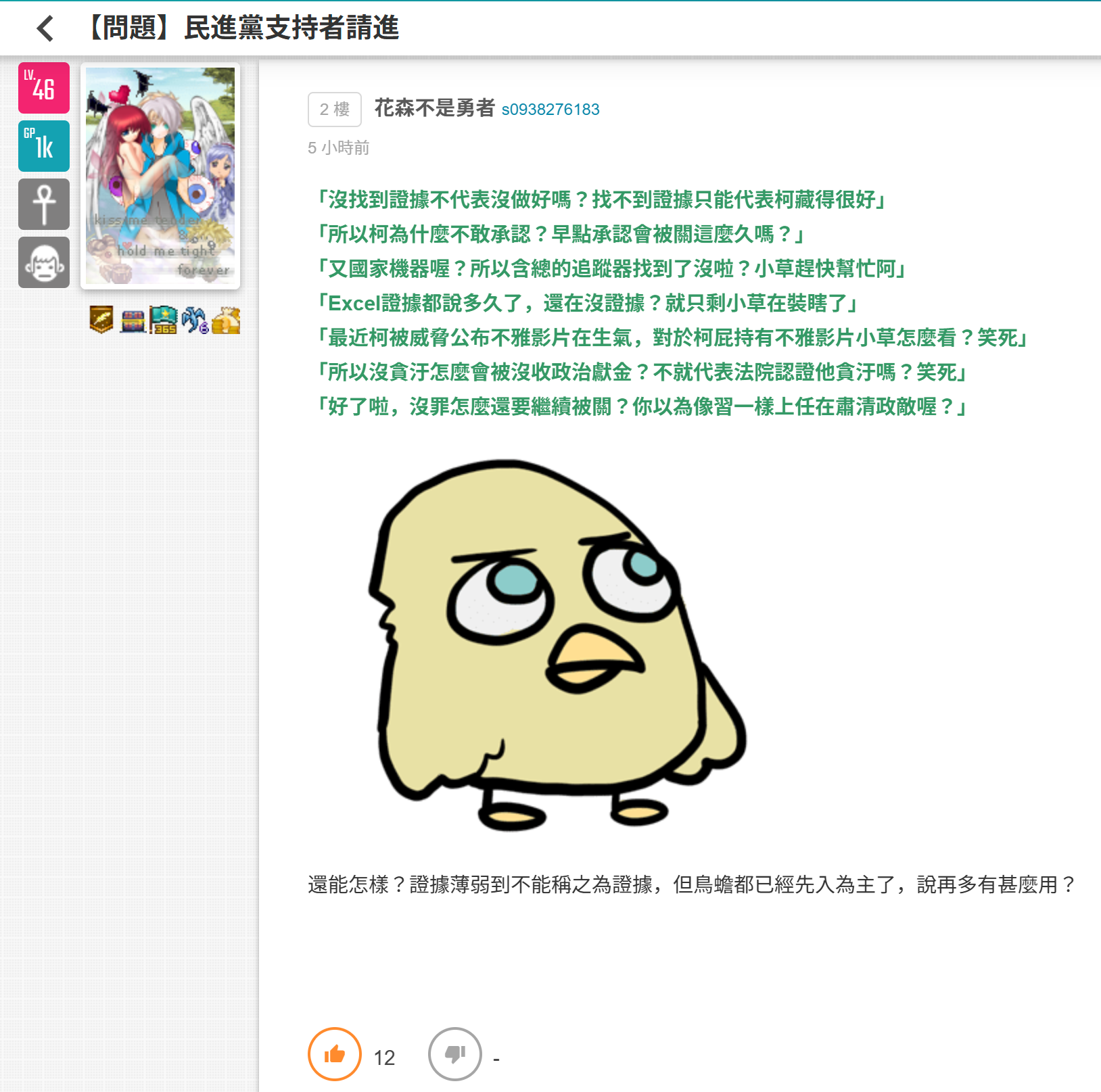Click the GP 1k badge
This screenshot has width=1101, height=1092.
tap(44, 146)
